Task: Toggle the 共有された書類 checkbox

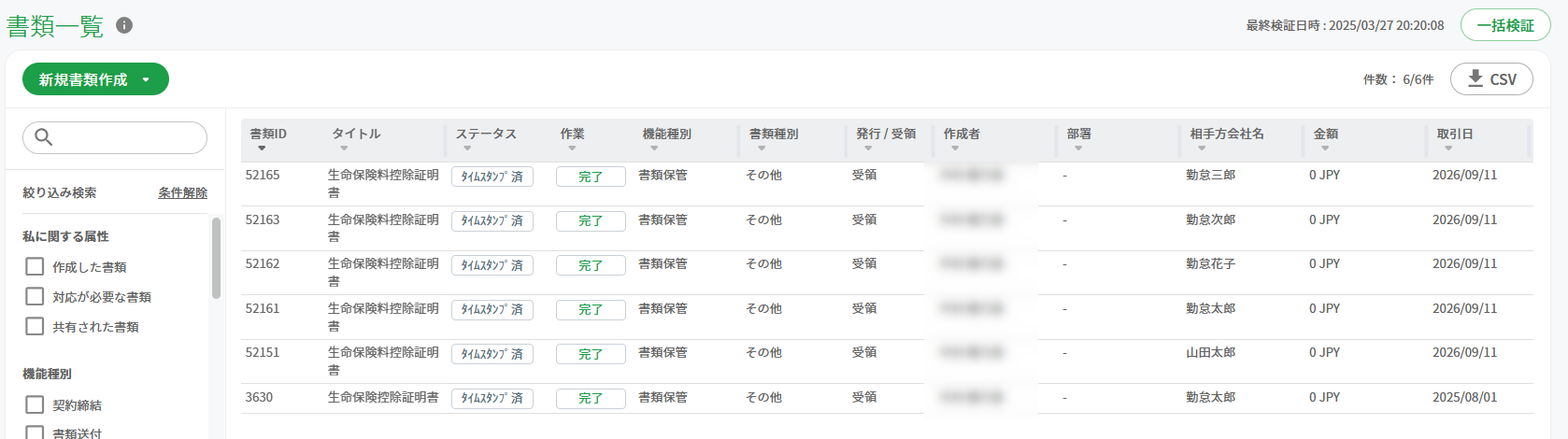Action: click(x=35, y=327)
